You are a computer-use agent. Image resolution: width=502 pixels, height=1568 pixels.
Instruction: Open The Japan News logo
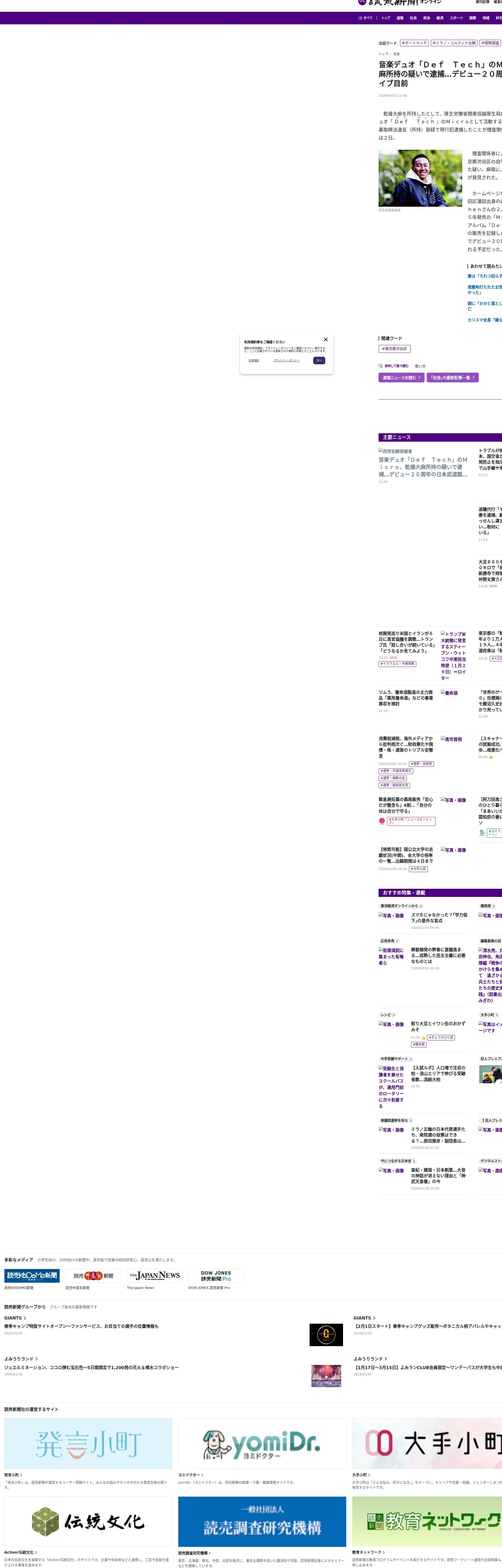(155, 1276)
